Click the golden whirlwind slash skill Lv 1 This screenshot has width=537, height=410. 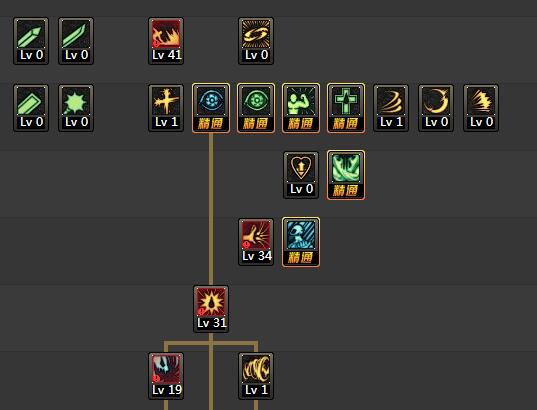(x=391, y=108)
